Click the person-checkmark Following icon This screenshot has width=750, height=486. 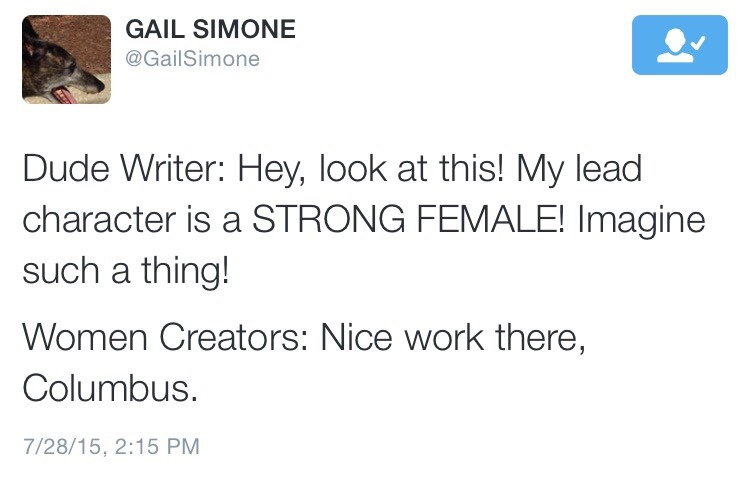682,46
